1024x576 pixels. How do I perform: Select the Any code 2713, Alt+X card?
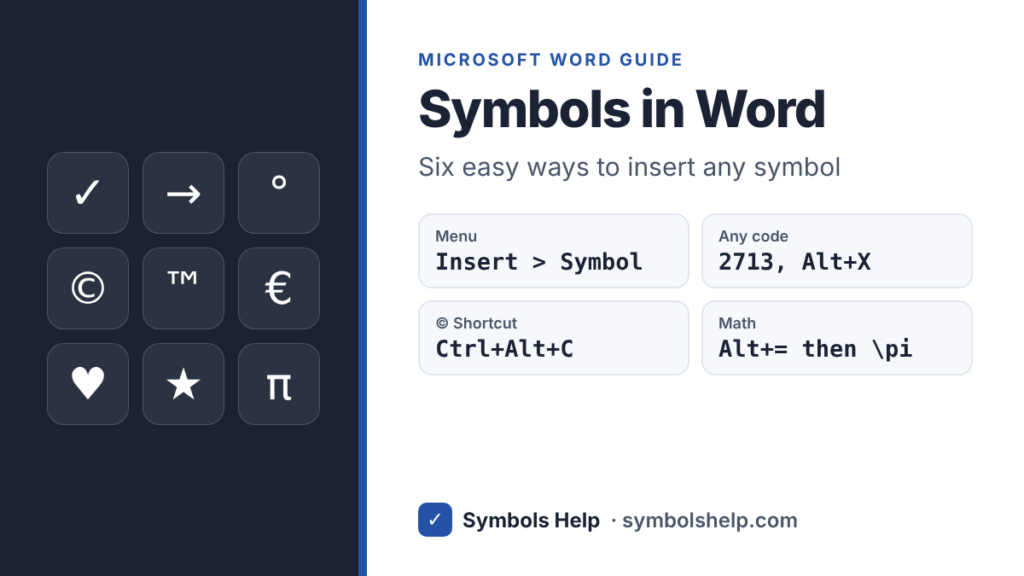[x=837, y=251]
